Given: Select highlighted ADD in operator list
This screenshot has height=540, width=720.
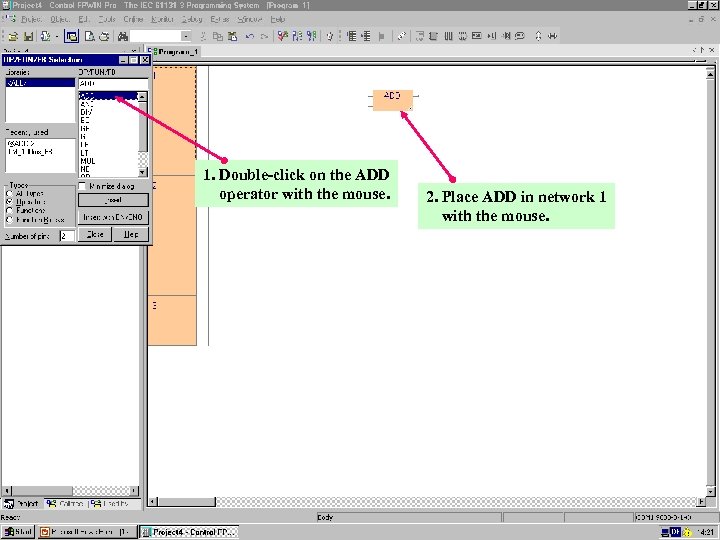Looking at the screenshot, I should [108, 96].
